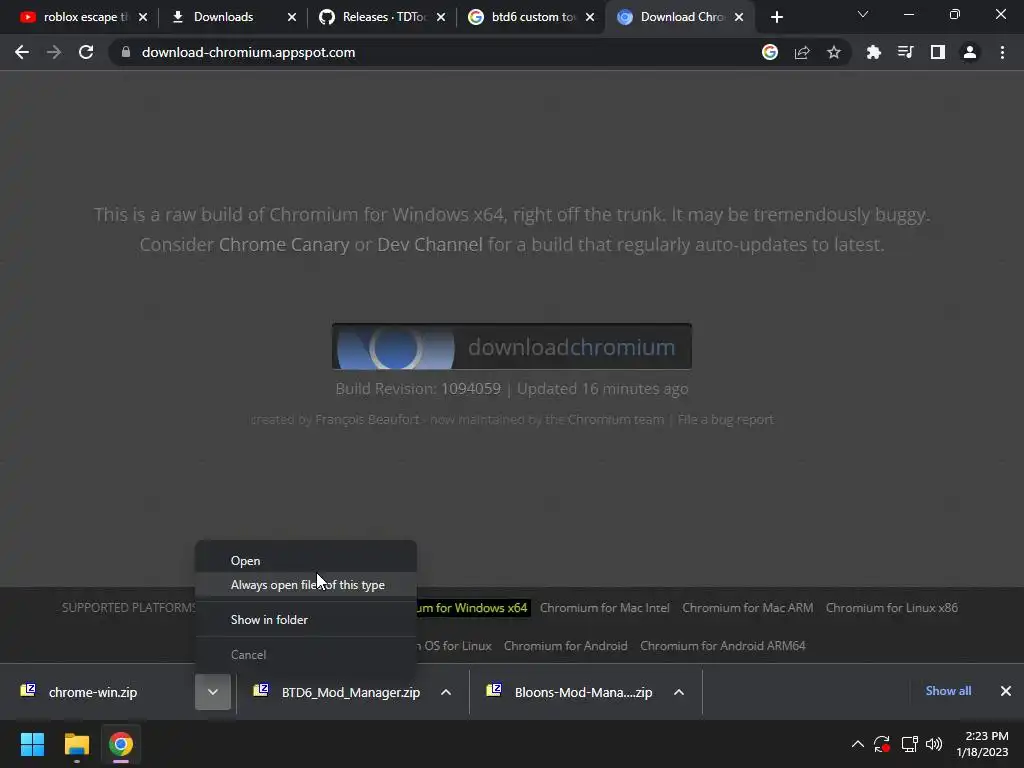Open the Extensions puzzle icon
Screen dimensions: 1024x768
coord(873,52)
